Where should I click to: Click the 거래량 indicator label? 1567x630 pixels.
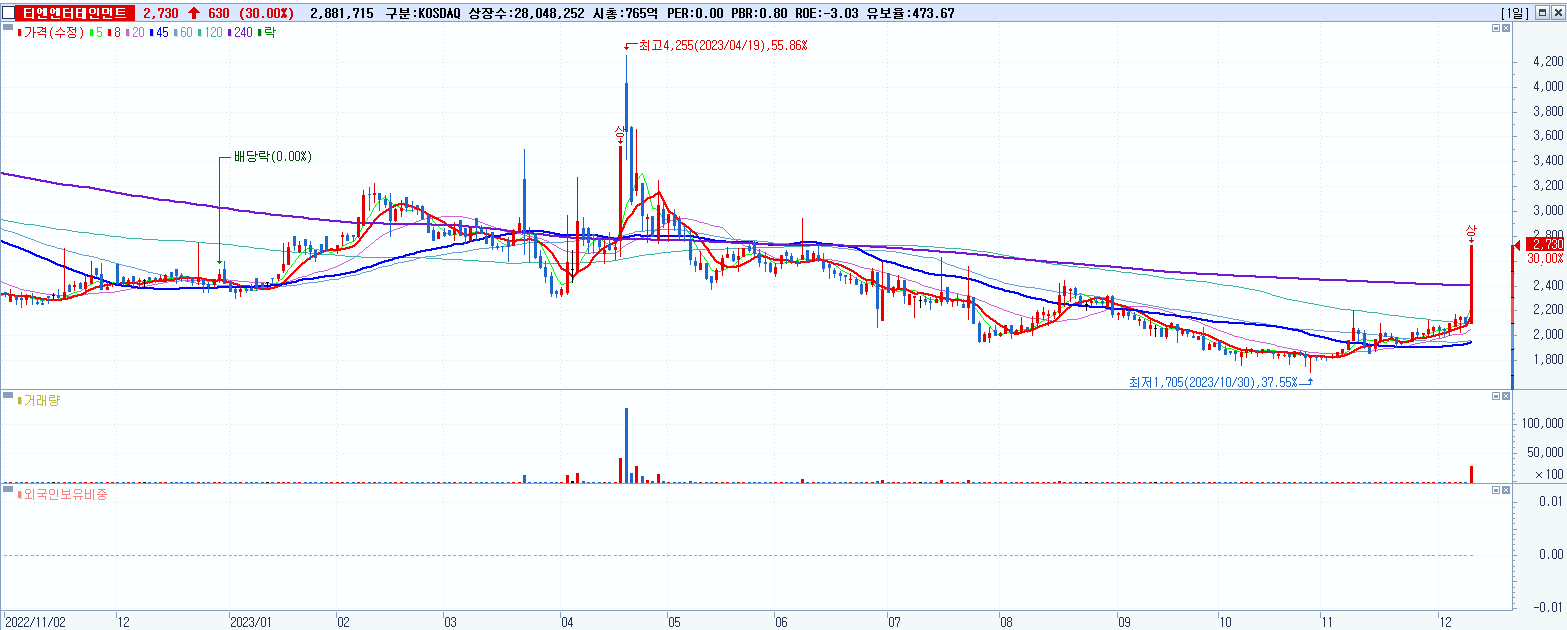point(40,400)
